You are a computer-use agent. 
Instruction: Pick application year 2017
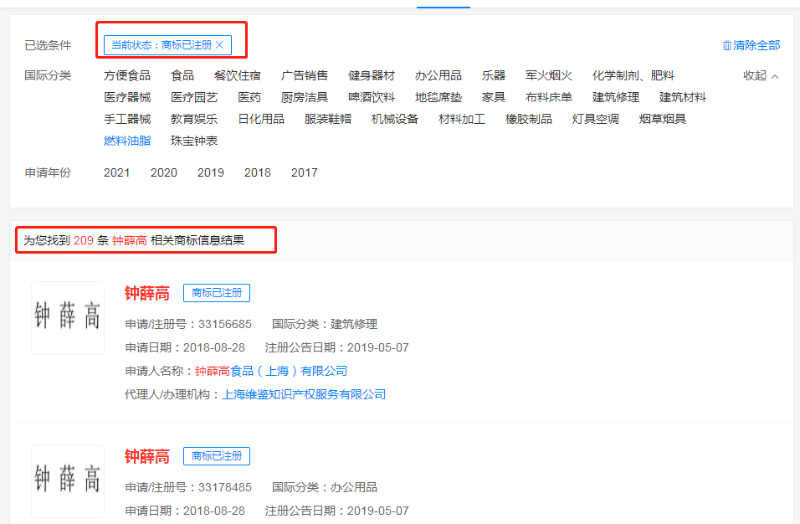(x=304, y=172)
